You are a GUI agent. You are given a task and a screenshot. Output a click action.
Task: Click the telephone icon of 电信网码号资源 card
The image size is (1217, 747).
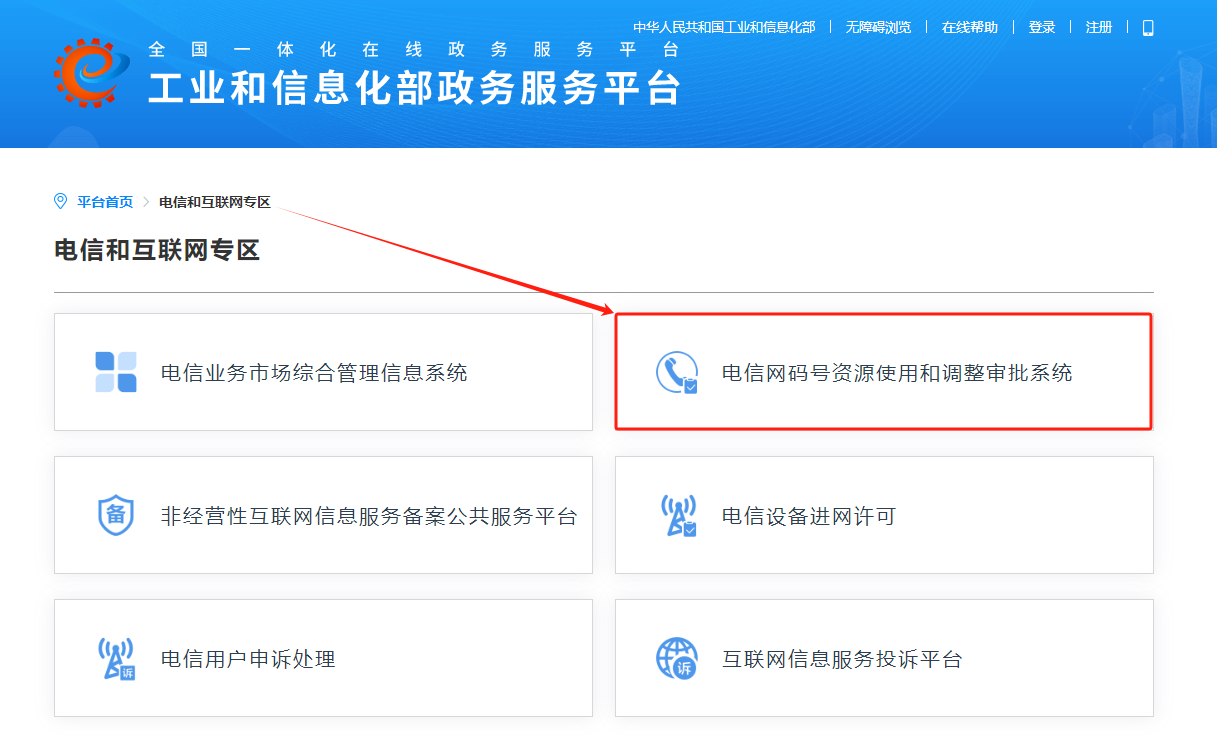coord(677,372)
